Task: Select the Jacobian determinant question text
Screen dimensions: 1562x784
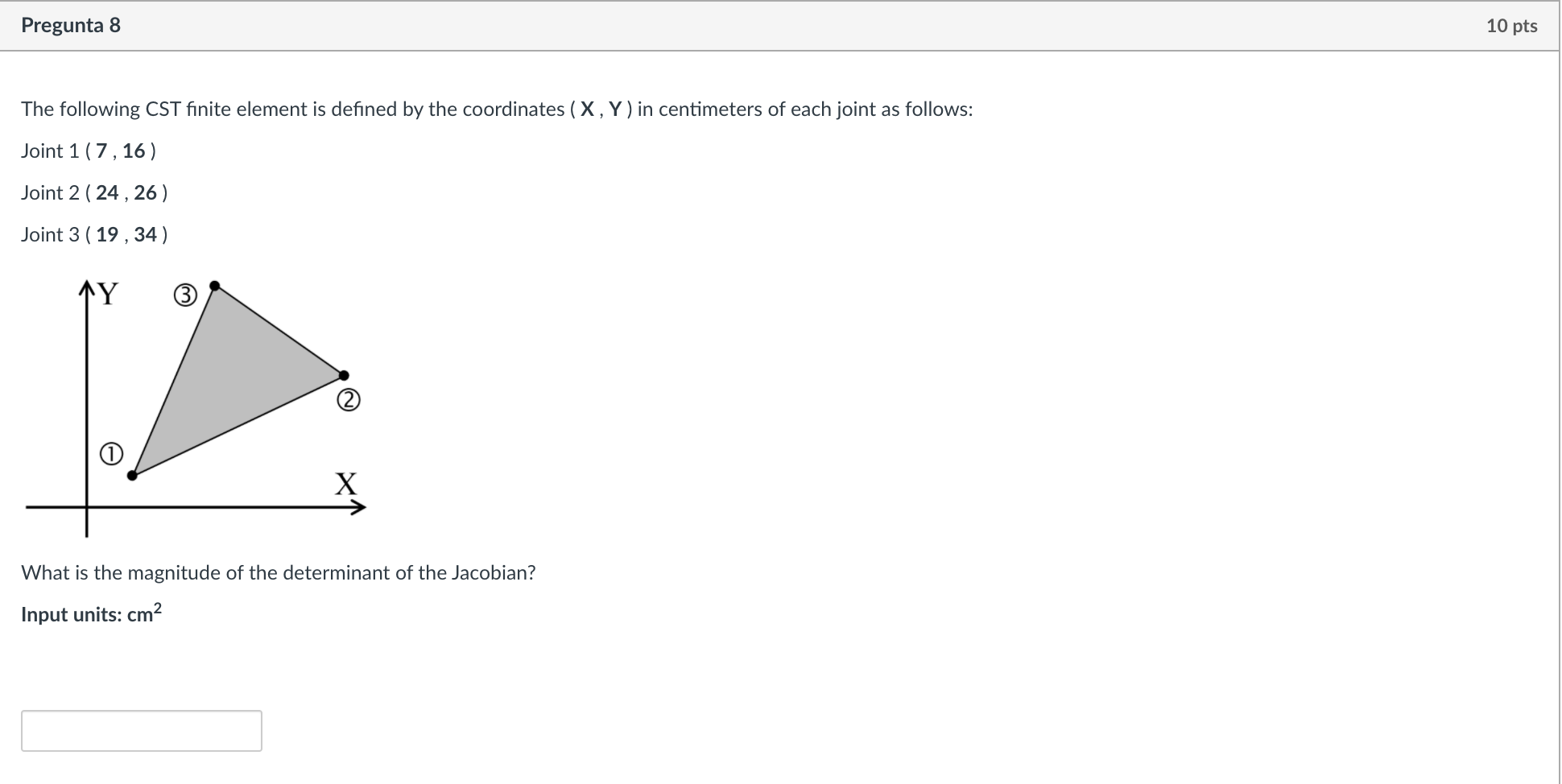Action: click(279, 572)
